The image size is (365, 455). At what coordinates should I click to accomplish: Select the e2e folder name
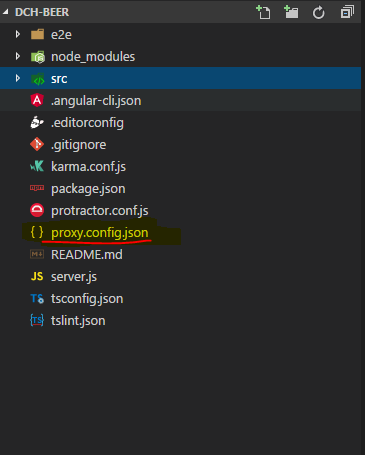tap(61, 35)
